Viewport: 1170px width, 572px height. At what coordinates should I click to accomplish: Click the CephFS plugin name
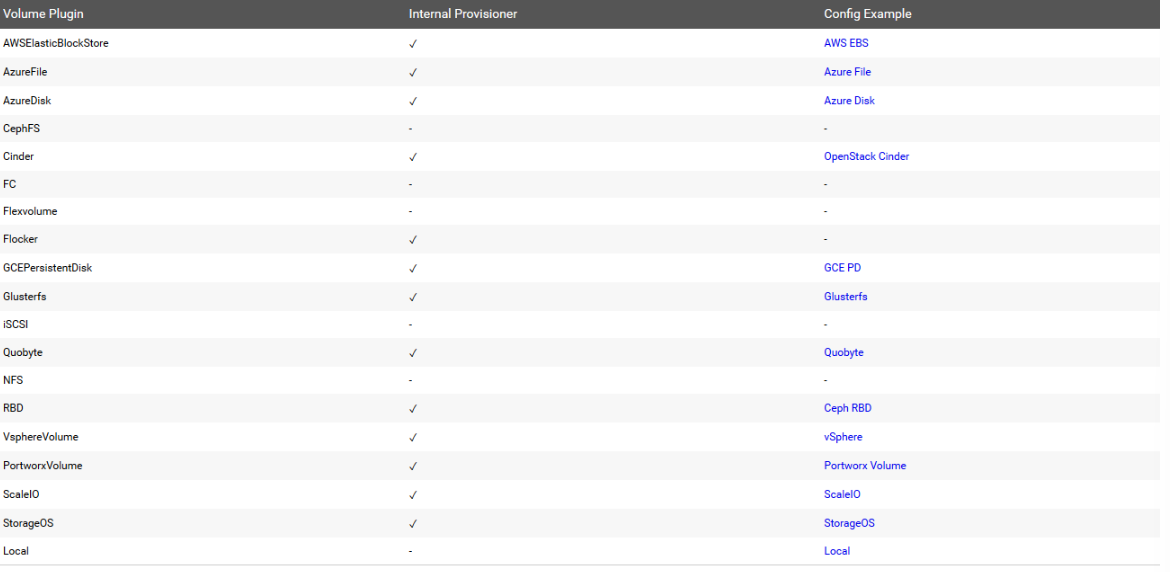click(22, 128)
